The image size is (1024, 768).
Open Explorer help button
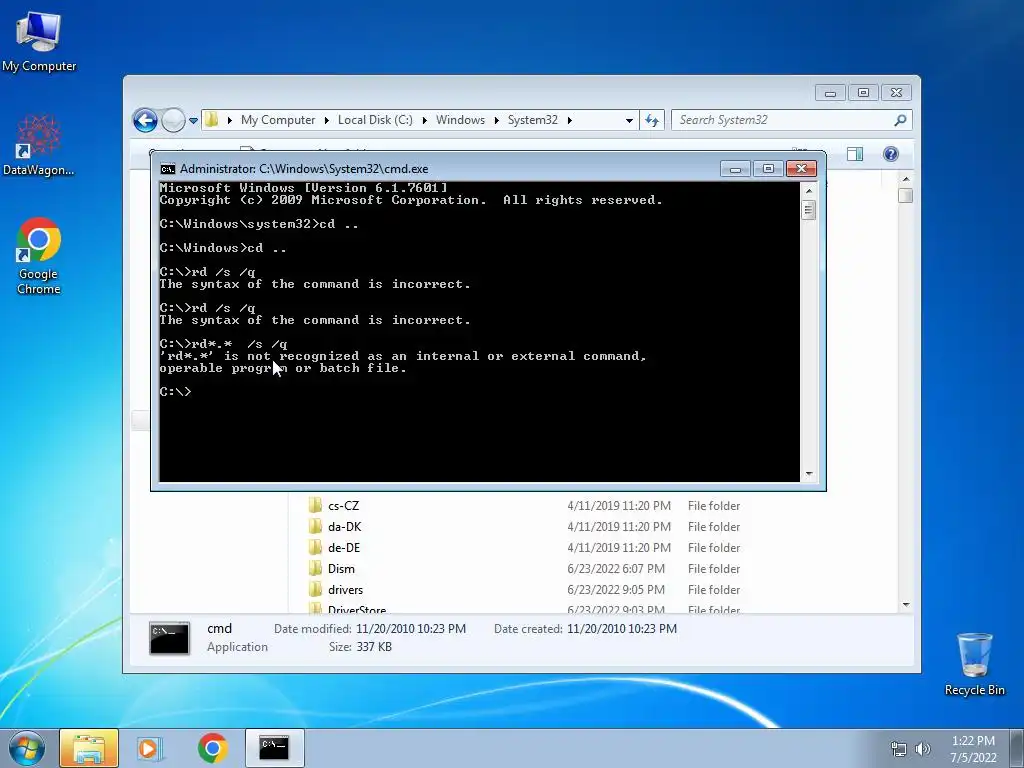click(891, 154)
